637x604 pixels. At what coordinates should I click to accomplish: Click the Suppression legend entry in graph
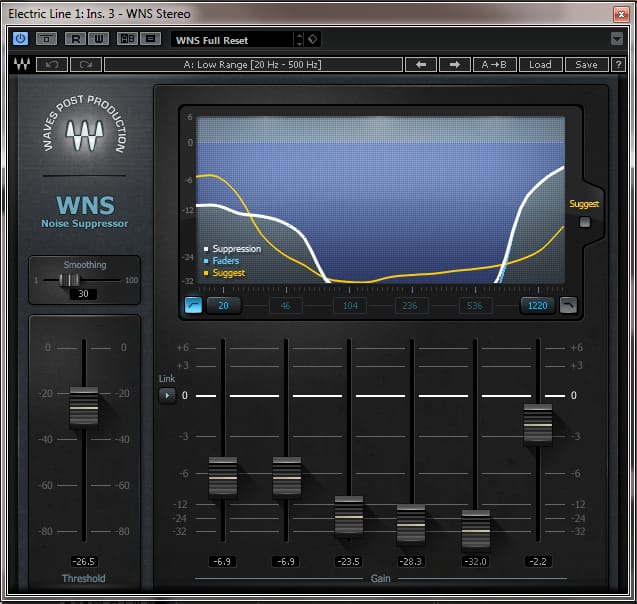coord(232,249)
